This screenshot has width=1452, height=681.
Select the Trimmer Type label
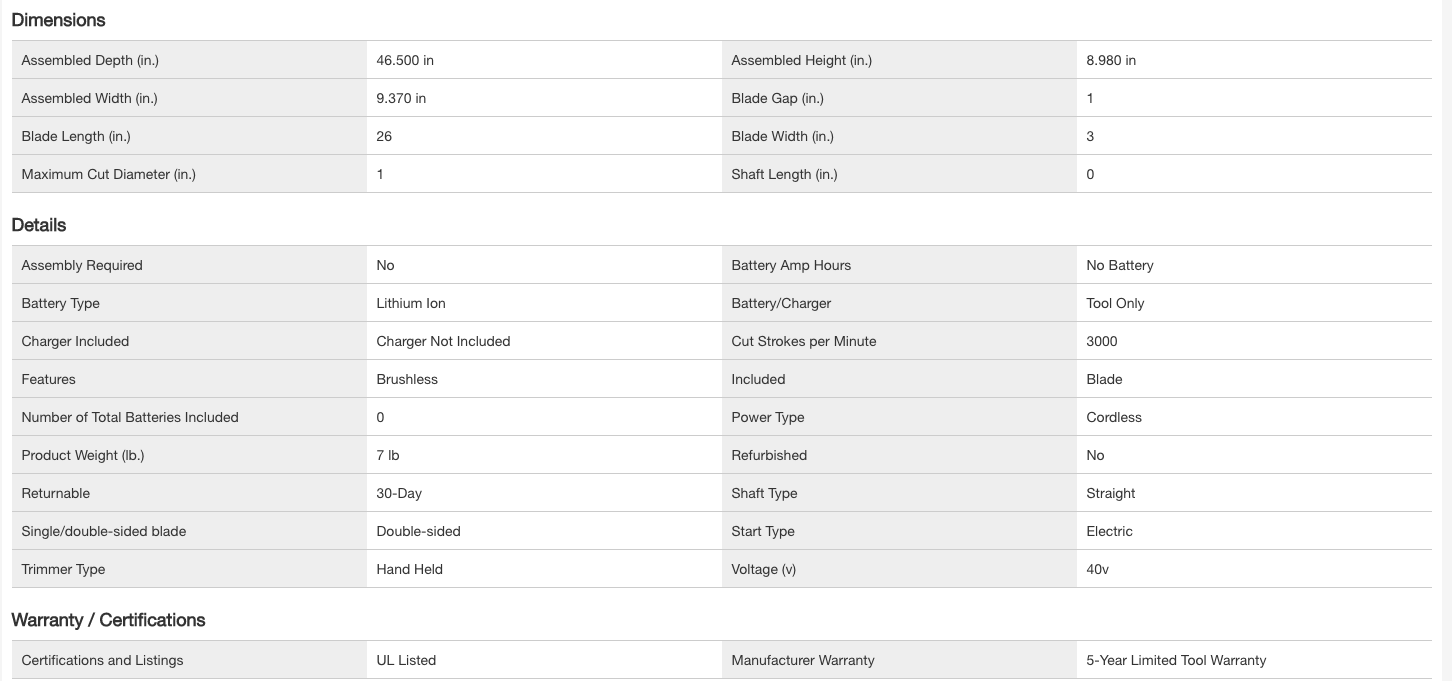63,569
